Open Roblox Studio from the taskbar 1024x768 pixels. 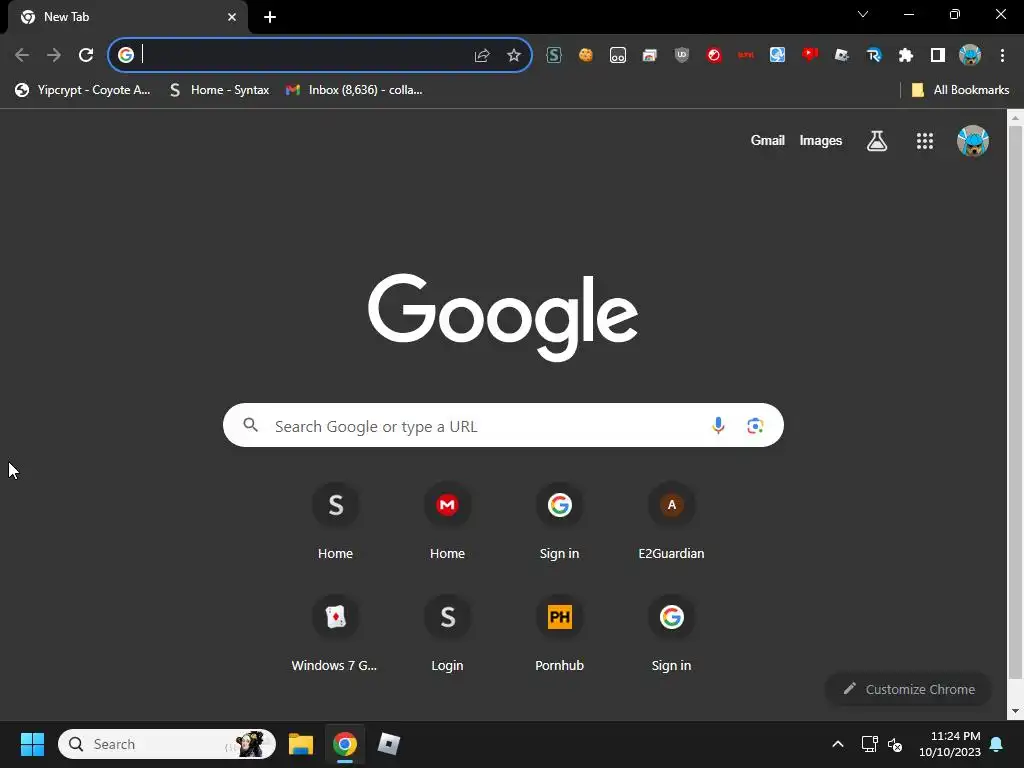pyautogui.click(x=389, y=744)
